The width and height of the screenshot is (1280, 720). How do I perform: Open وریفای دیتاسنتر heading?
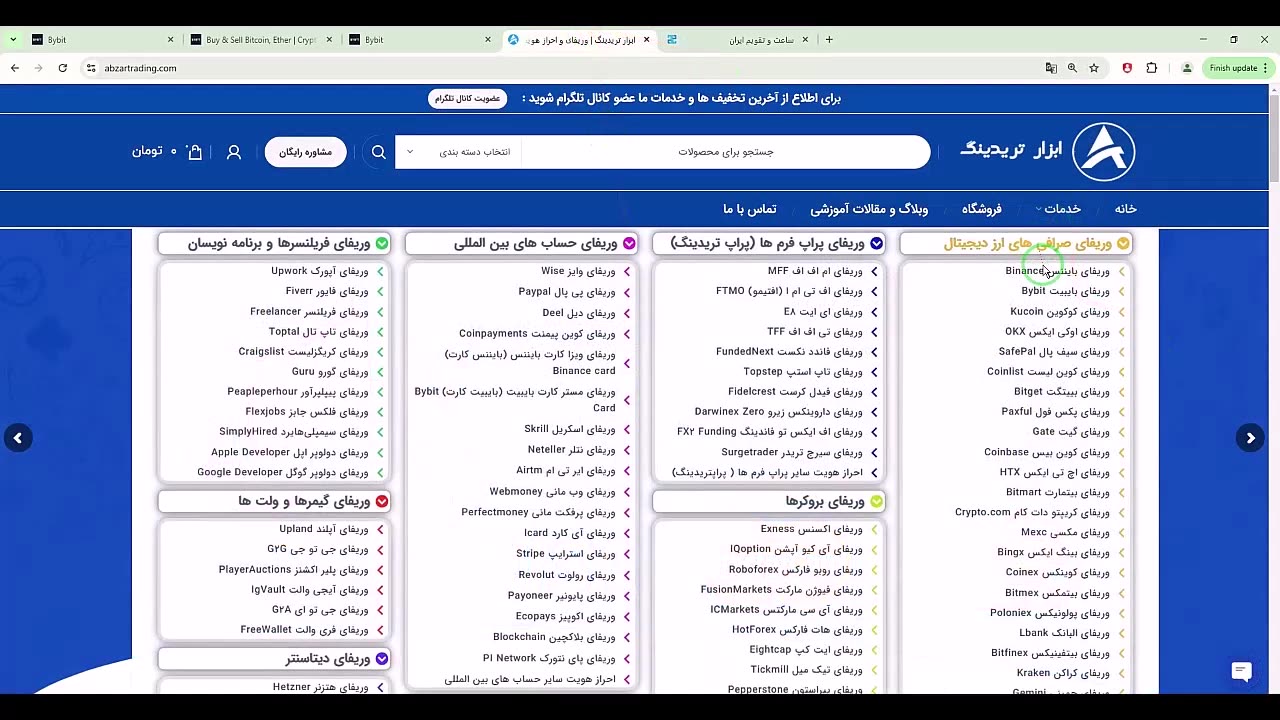274,658
